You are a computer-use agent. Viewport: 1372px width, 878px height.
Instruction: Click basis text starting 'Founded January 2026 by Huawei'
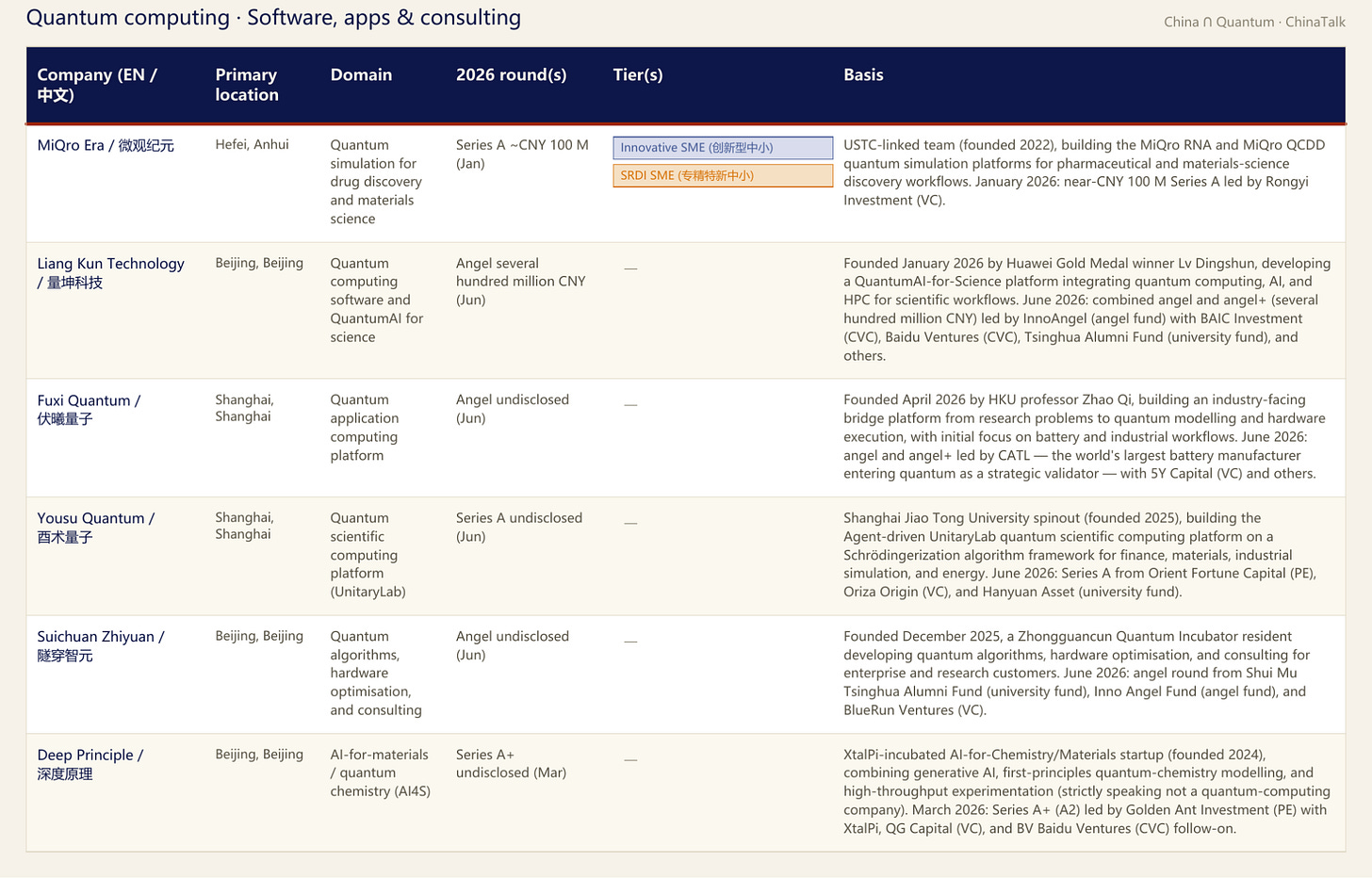(1087, 309)
